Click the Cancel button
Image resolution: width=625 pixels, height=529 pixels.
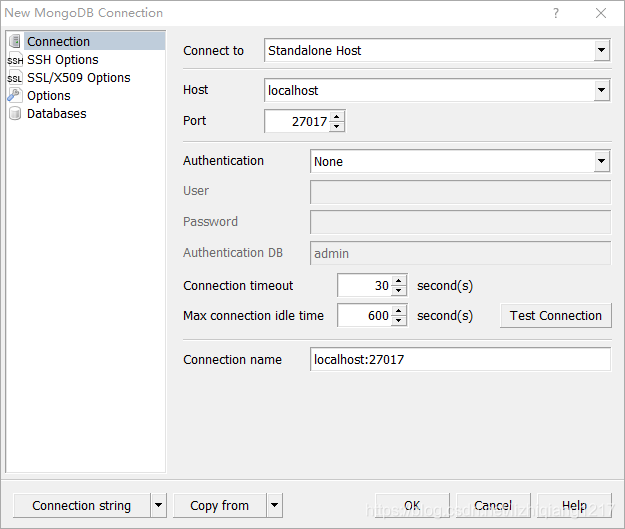(493, 505)
